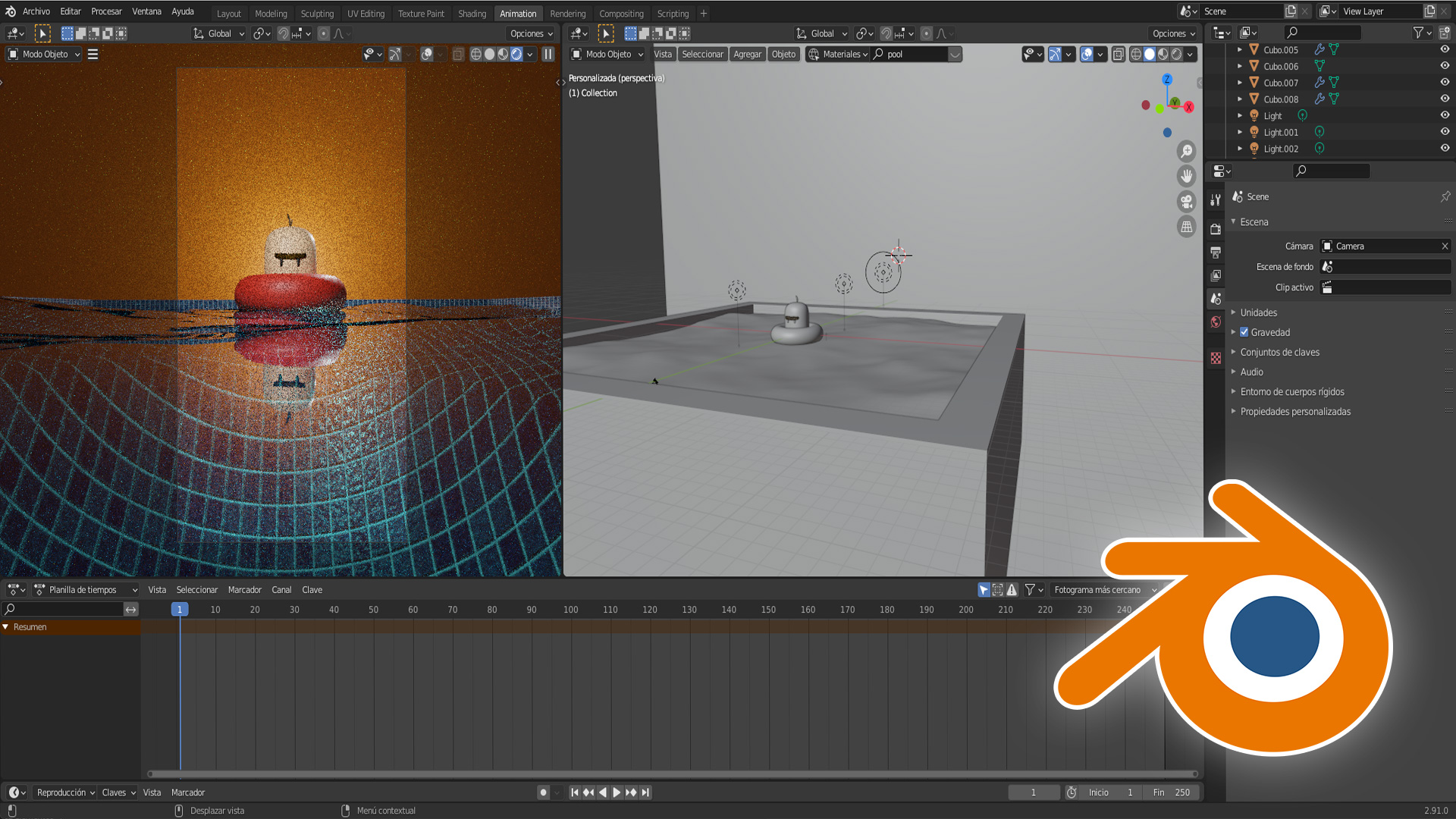
Task: Click the pan hand viewport gizmo
Action: click(x=1186, y=176)
